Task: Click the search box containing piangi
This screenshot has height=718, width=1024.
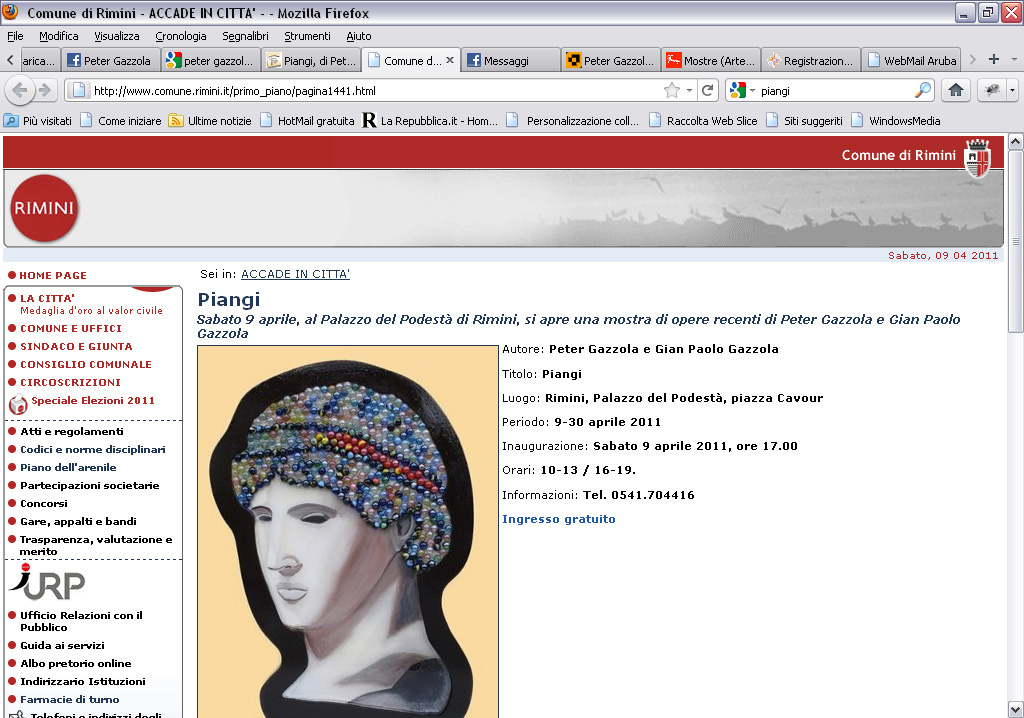Action: [836, 91]
